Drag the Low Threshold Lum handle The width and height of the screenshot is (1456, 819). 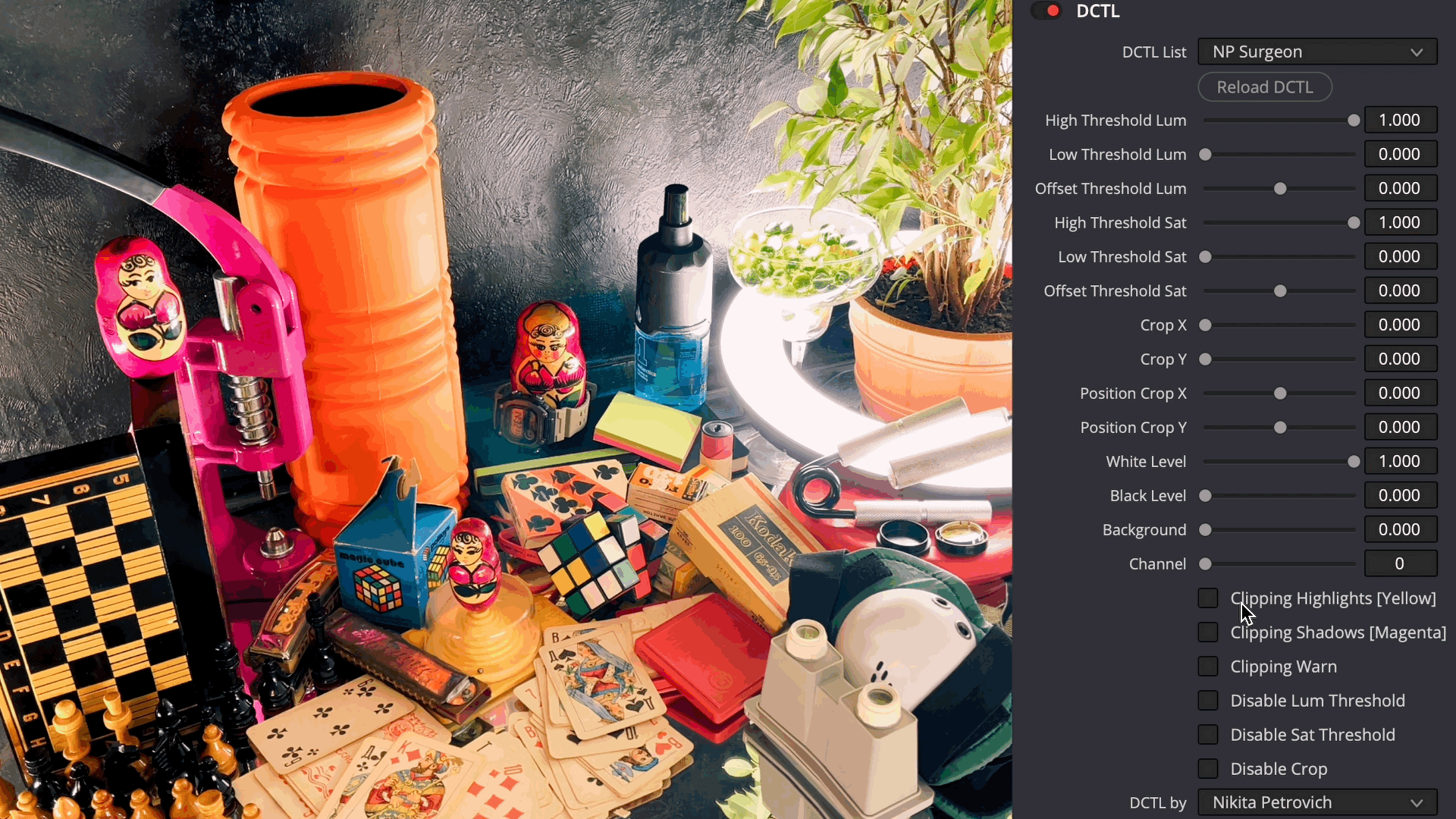point(1206,154)
